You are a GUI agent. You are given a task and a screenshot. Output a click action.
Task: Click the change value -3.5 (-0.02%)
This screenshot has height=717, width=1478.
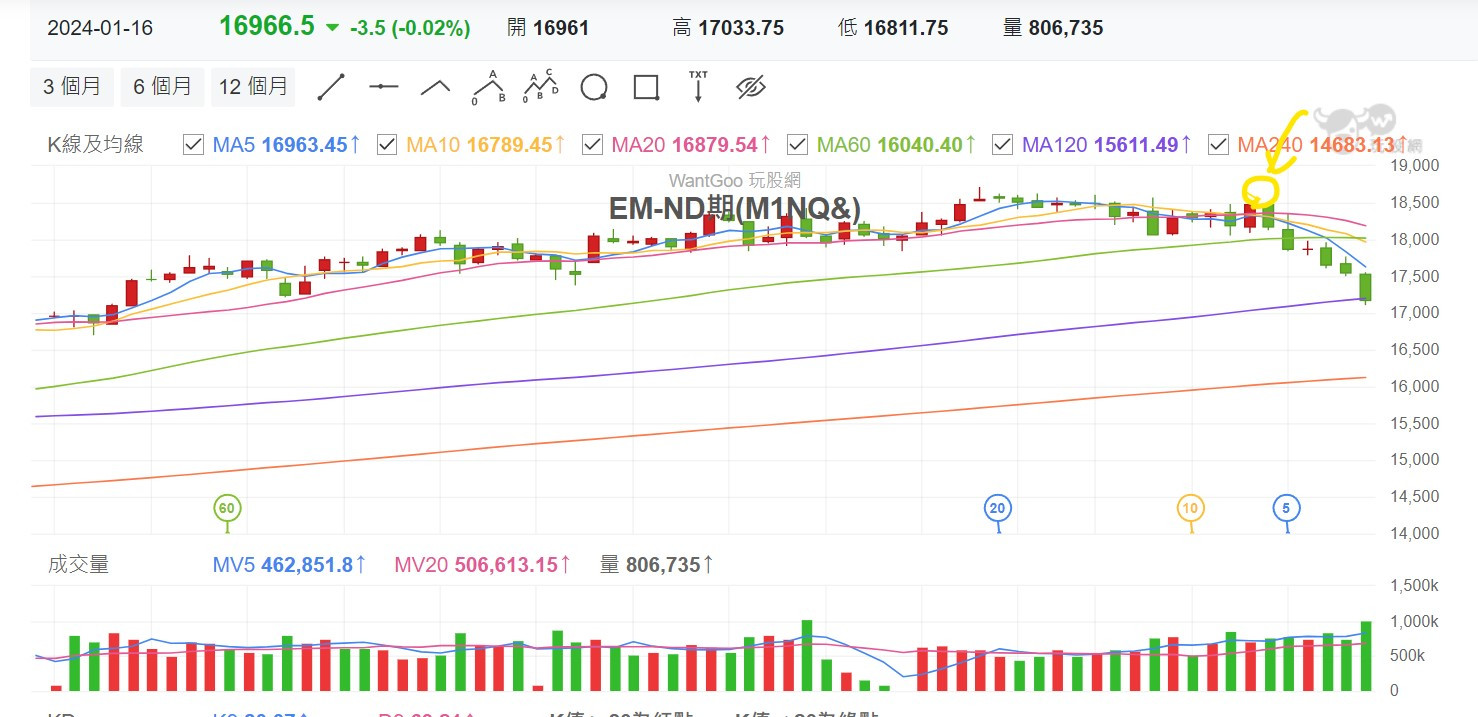click(x=410, y=28)
